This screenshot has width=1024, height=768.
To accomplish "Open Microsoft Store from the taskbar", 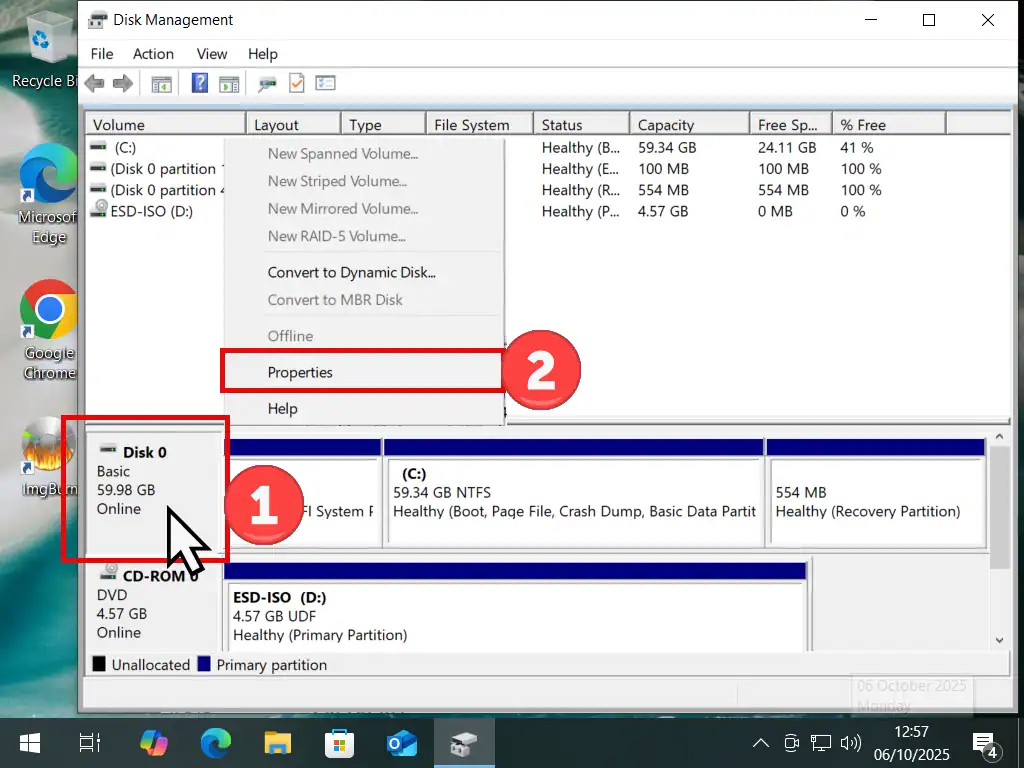I will pyautogui.click(x=338, y=743).
